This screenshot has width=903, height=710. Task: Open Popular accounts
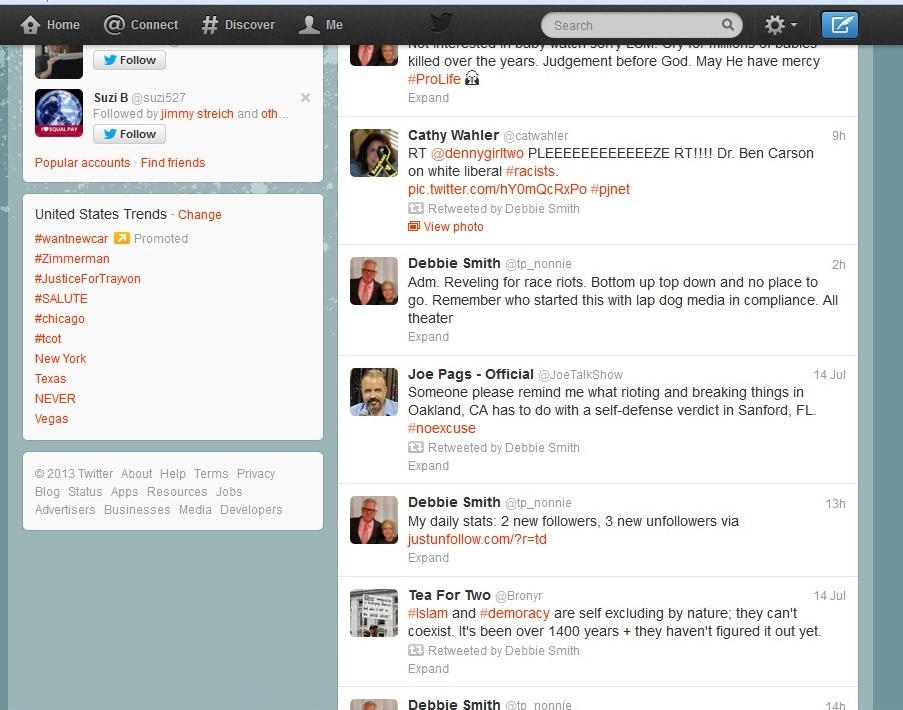coord(82,163)
